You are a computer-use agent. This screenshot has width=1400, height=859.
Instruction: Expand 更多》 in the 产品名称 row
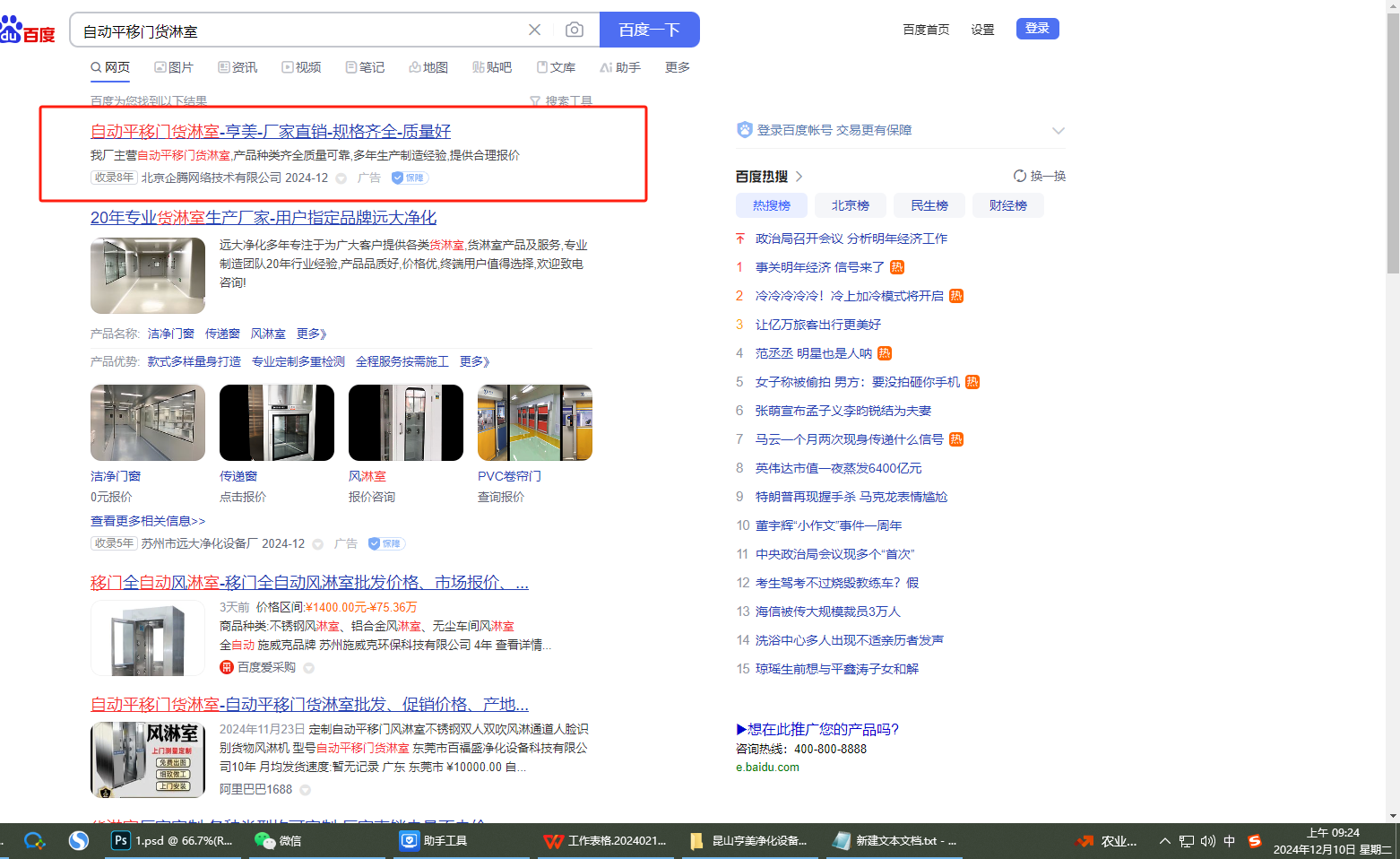pos(311,334)
